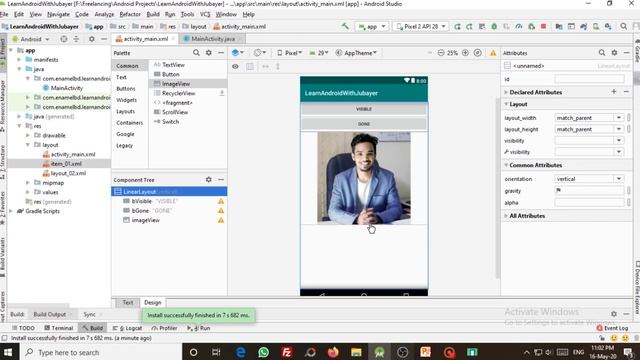Open the Refactor menu

[x=130, y=14]
